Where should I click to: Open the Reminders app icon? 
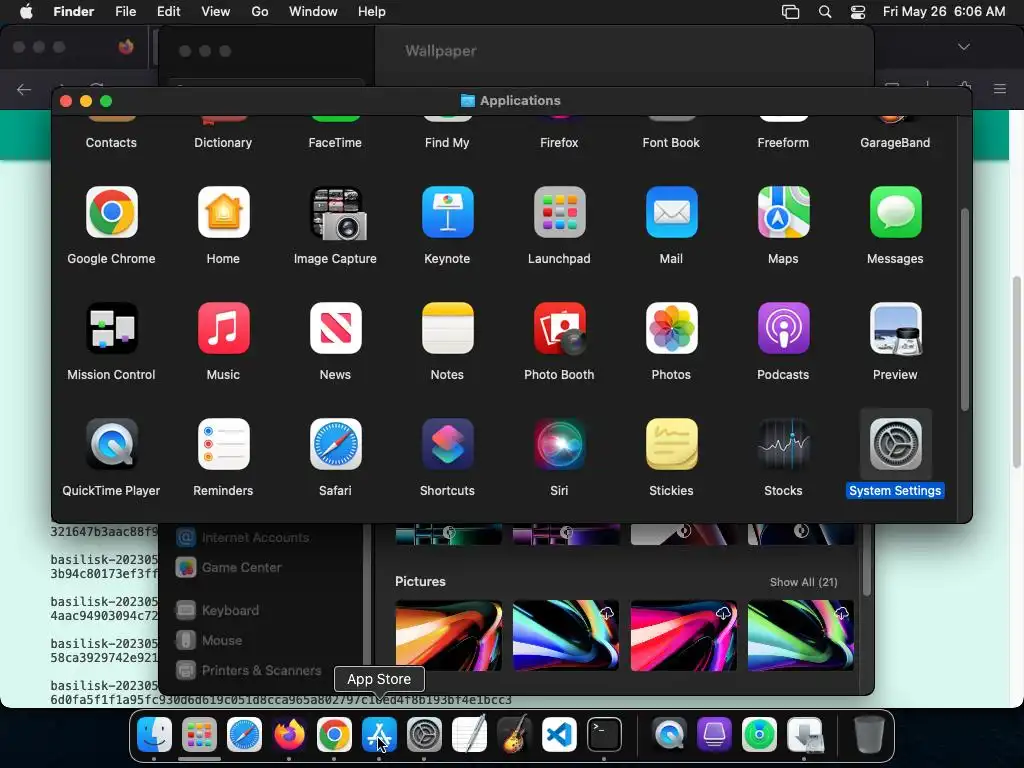[223, 444]
